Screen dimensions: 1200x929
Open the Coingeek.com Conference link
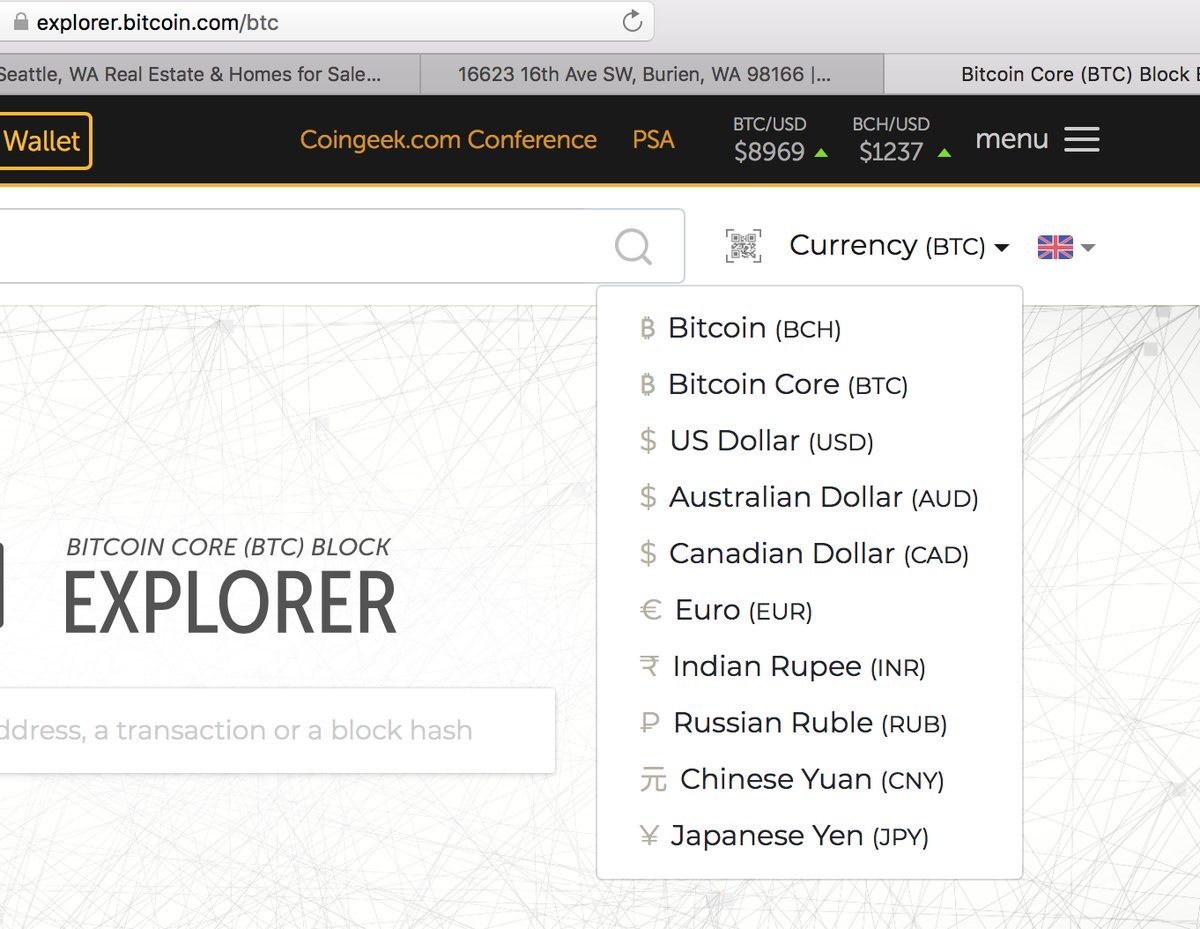pos(448,139)
